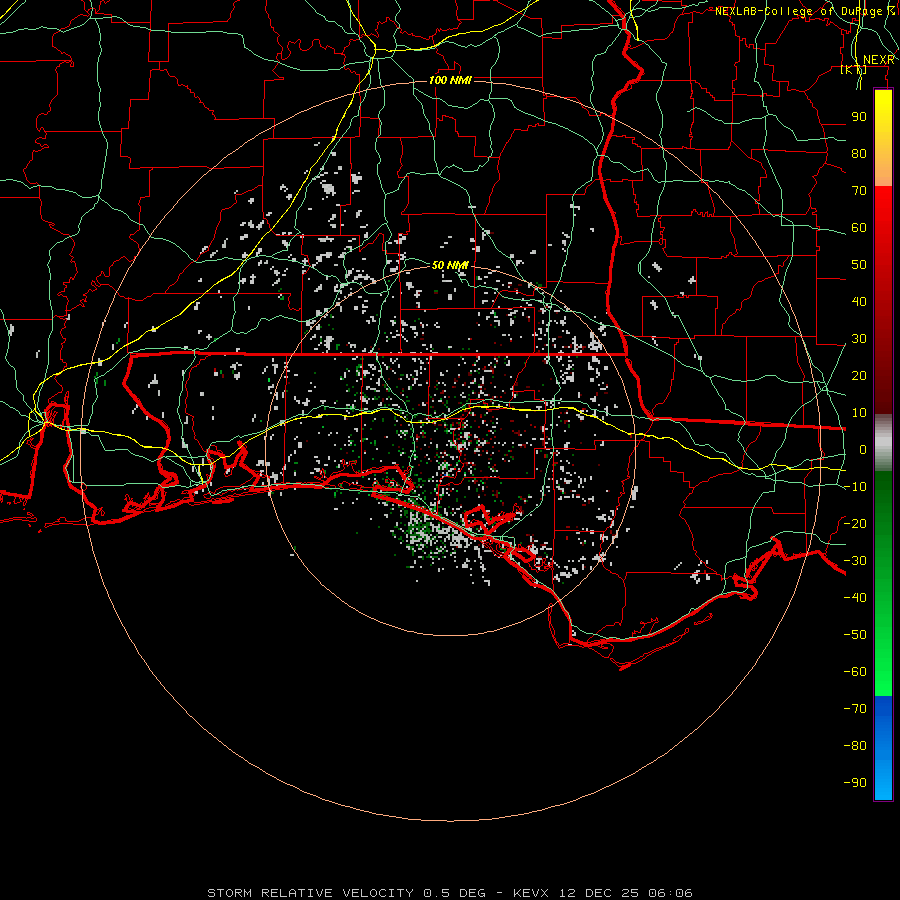The height and width of the screenshot is (900, 900).
Task: Click the "-20" label on velocity scale
Action: pos(855,524)
